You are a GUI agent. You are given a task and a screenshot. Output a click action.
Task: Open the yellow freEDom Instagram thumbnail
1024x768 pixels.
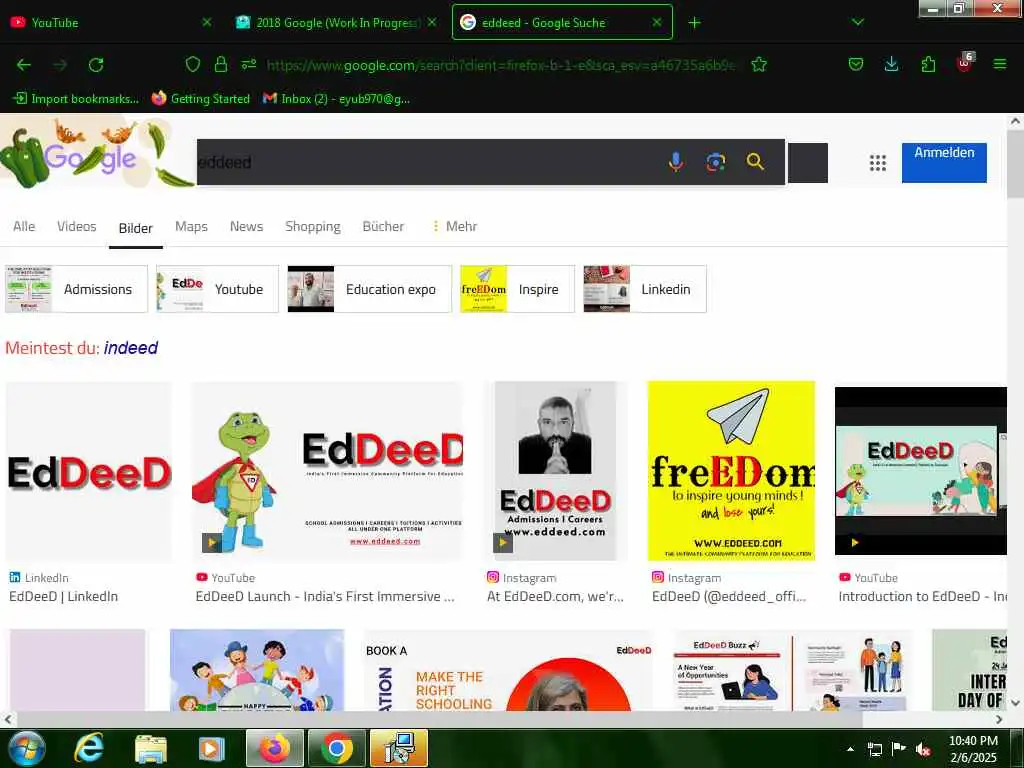731,471
